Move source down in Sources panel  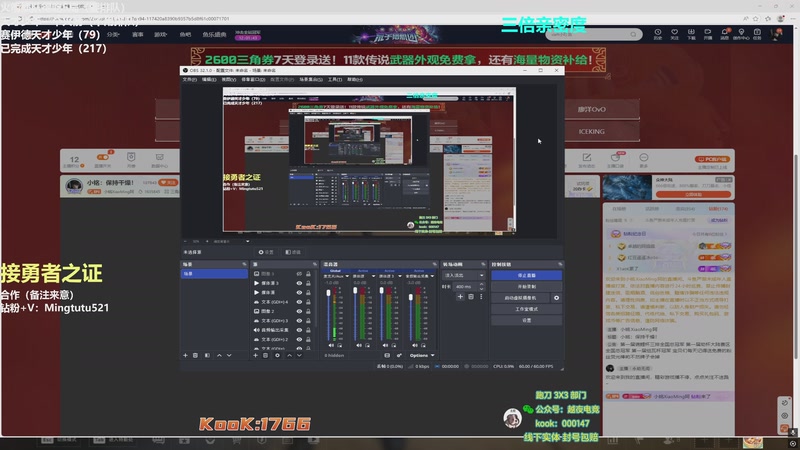pyautogui.click(x=299, y=355)
